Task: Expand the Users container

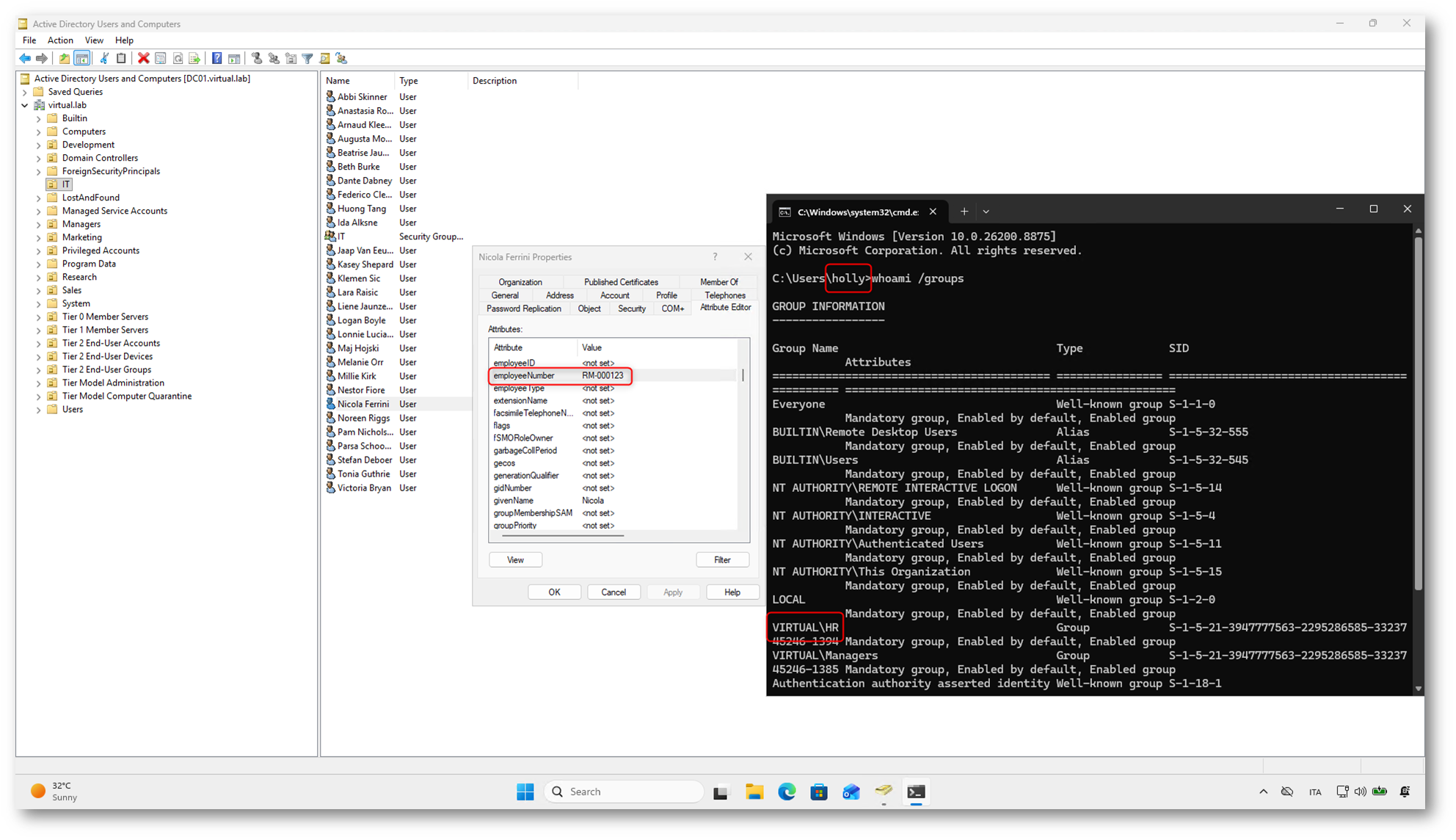Action: click(x=39, y=410)
